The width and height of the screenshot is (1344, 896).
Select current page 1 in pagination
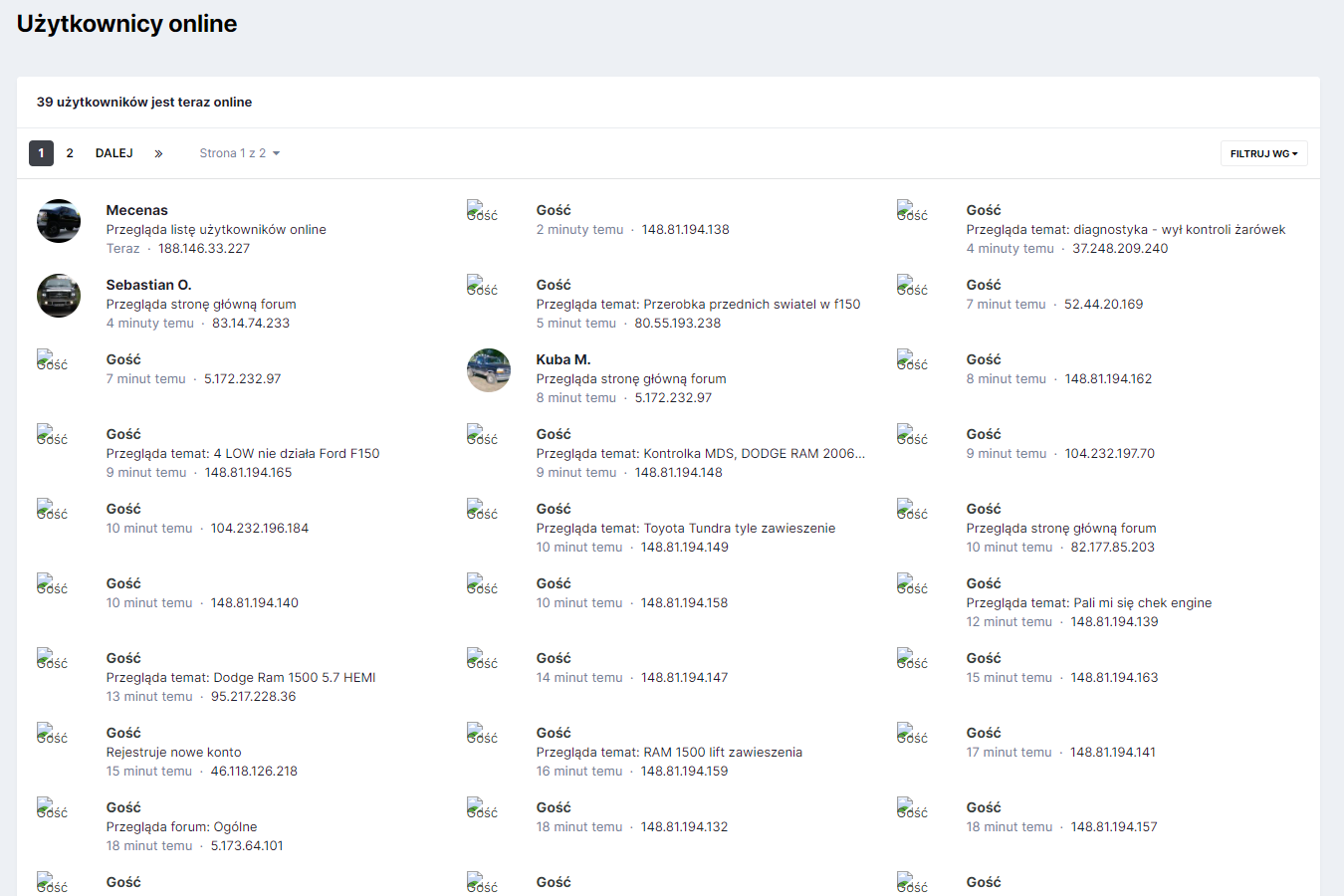[x=41, y=153]
